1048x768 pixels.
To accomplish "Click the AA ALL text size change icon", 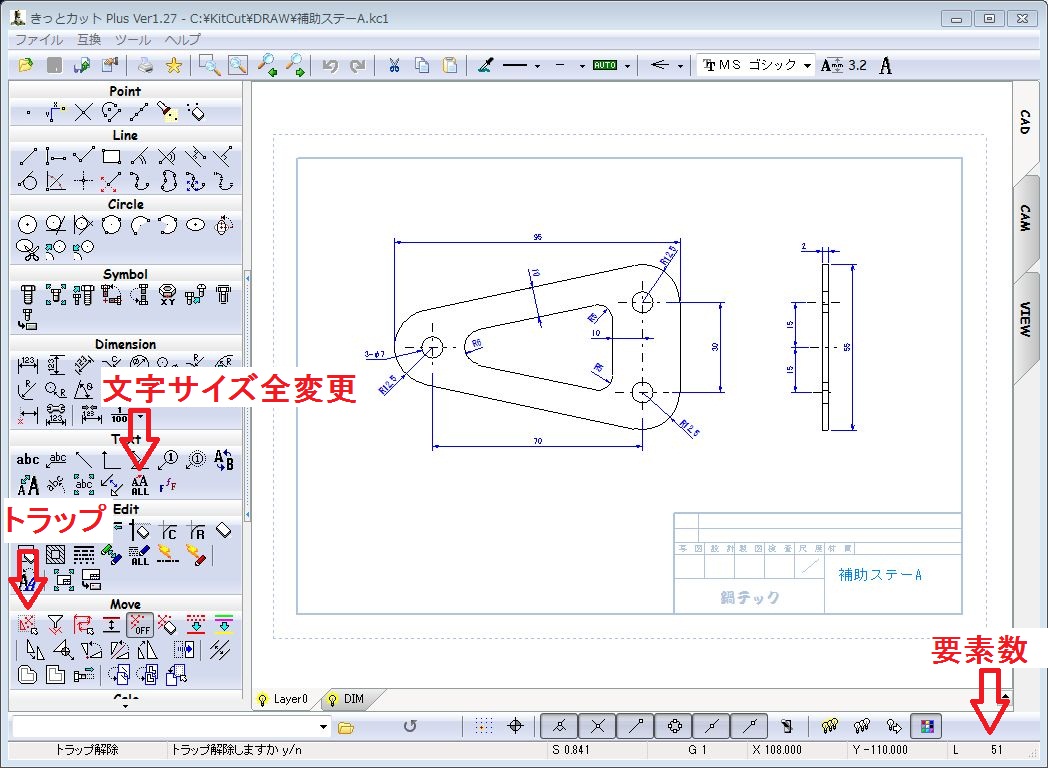I will click(x=140, y=485).
